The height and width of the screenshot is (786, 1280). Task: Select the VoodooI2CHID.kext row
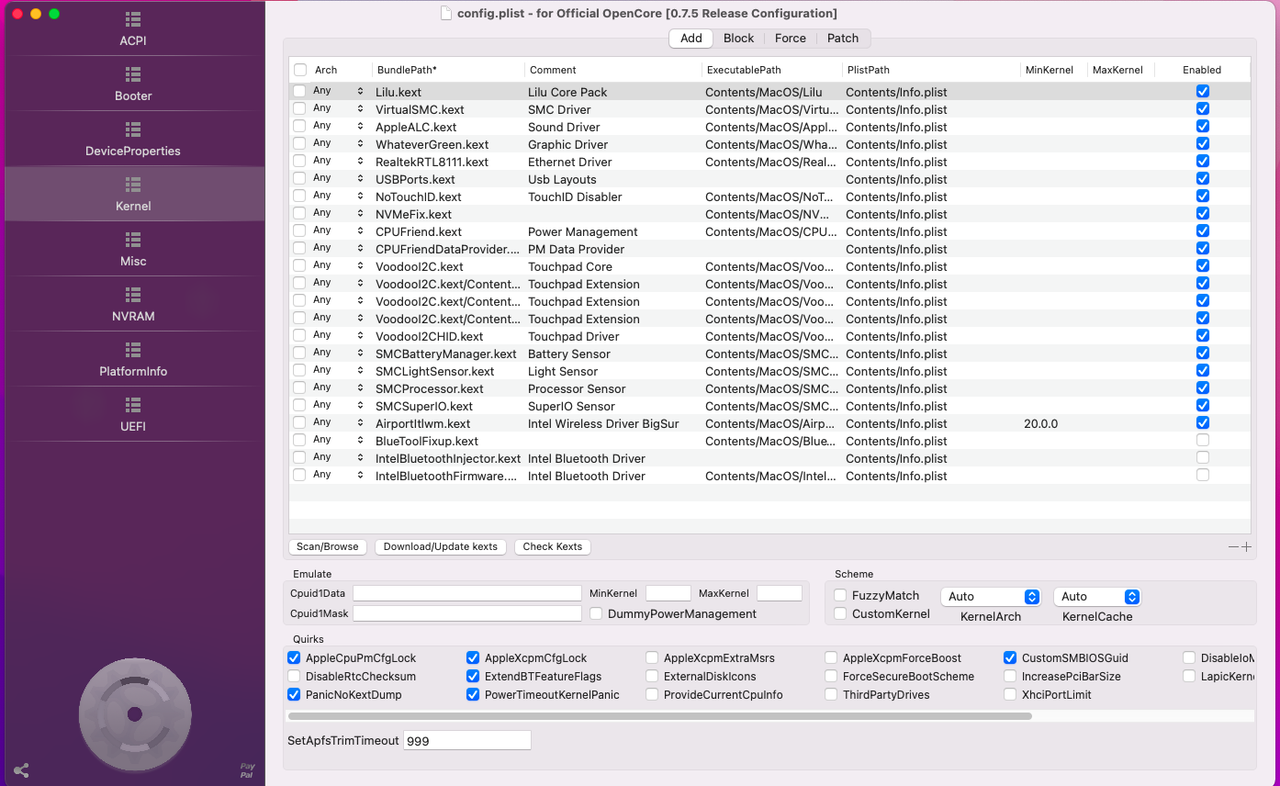click(769, 336)
